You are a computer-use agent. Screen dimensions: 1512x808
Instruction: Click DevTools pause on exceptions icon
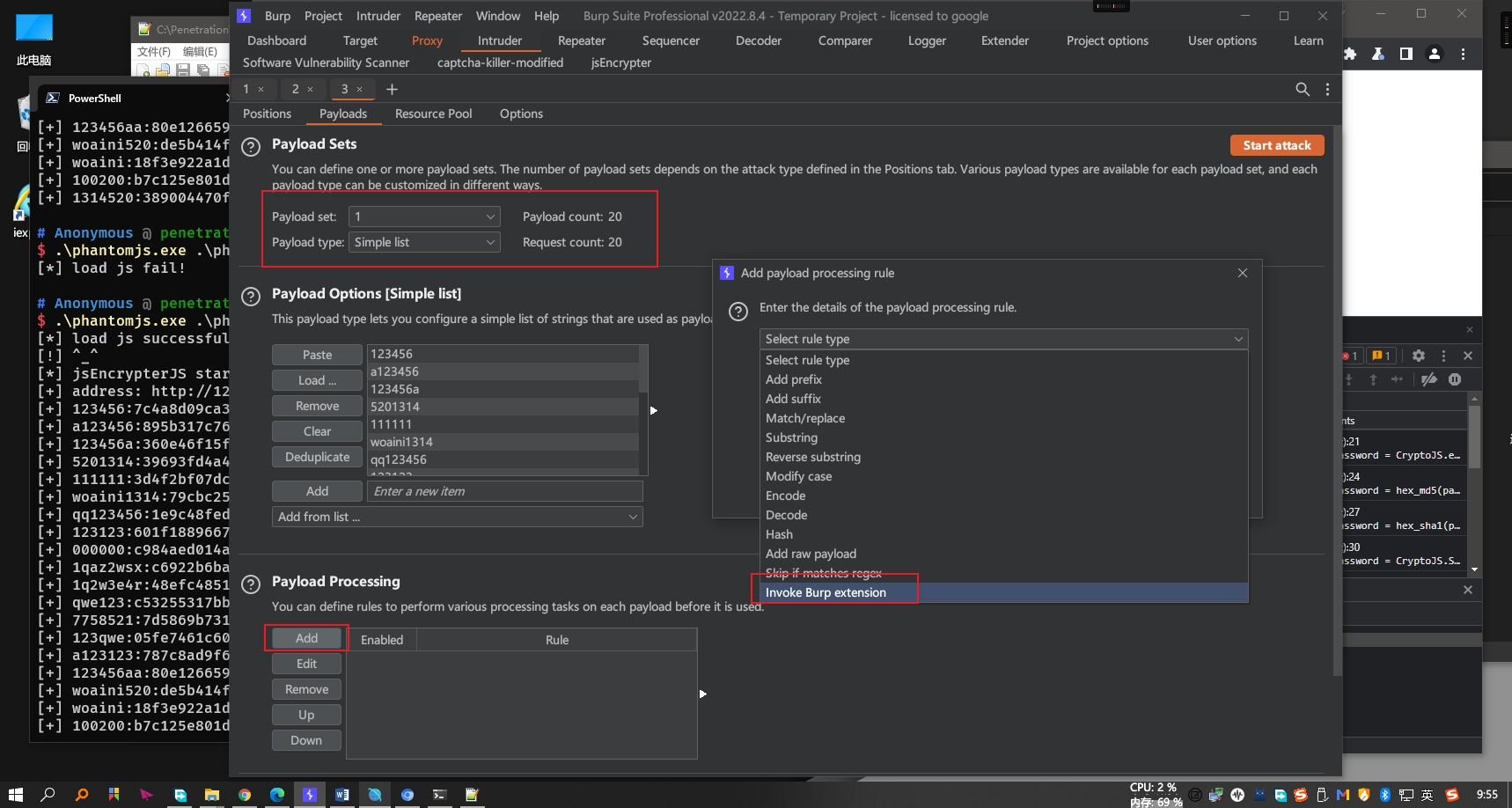(1455, 379)
